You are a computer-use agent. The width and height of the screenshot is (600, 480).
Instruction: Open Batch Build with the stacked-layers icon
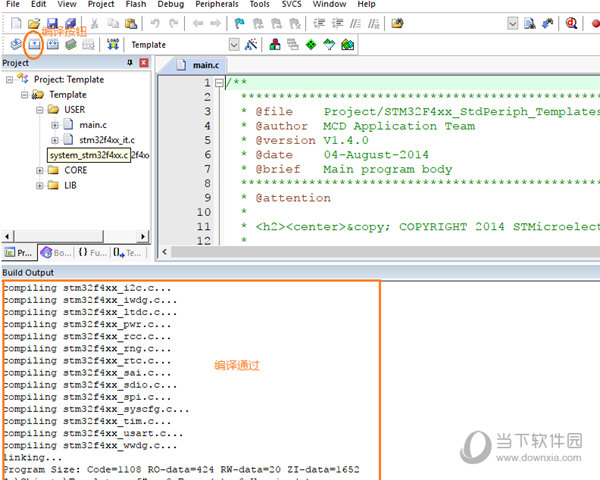click(70, 44)
